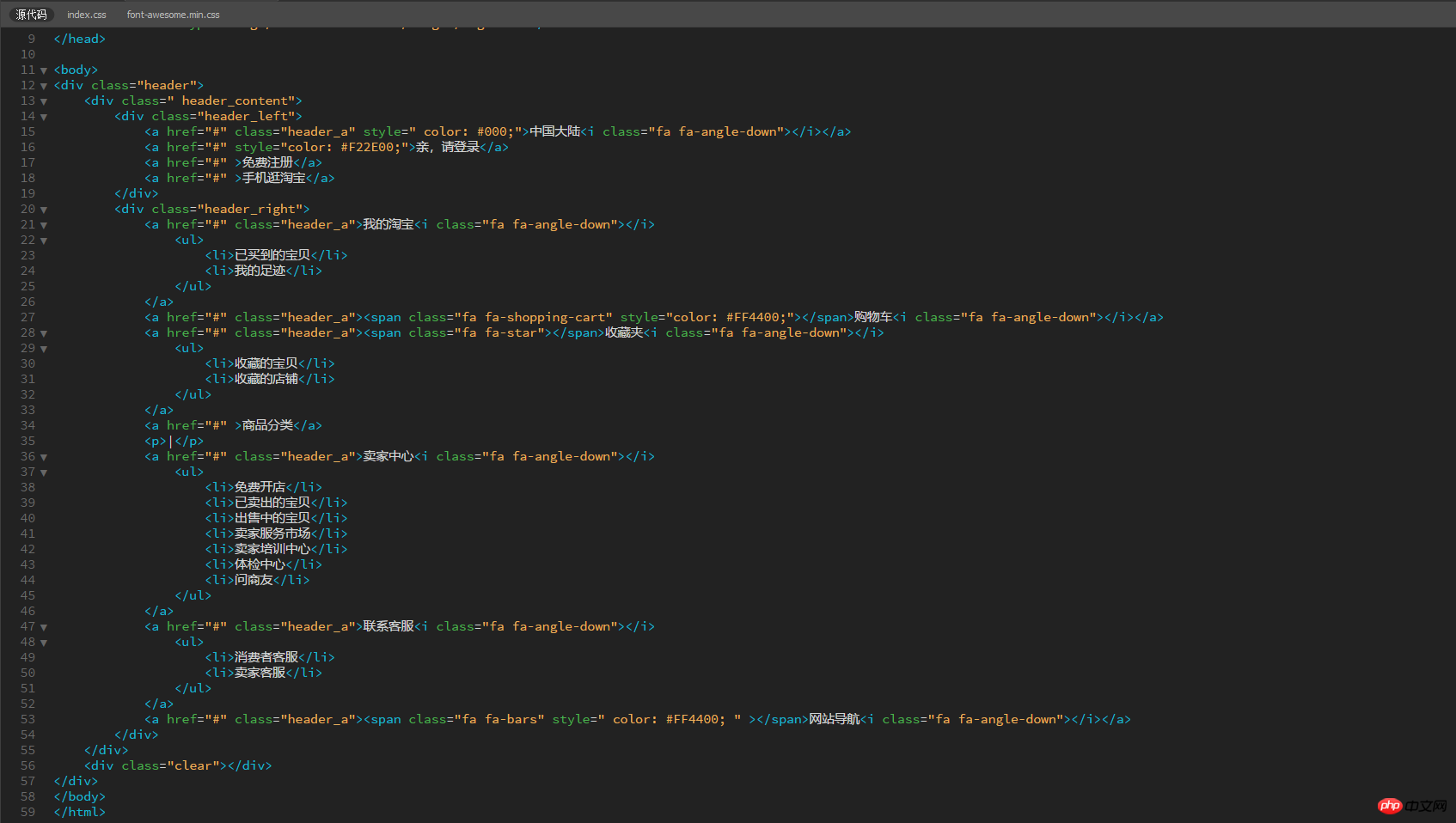1456x823 pixels.
Task: Collapse the header_right fold on line 20
Action: pos(44,210)
